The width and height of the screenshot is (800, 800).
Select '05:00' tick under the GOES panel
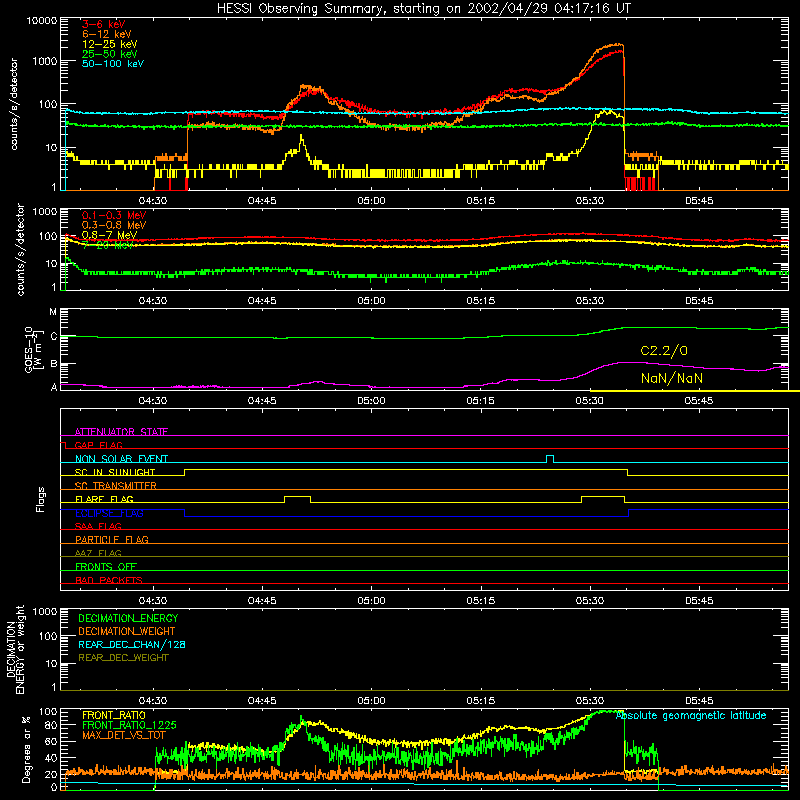pyautogui.click(x=371, y=401)
